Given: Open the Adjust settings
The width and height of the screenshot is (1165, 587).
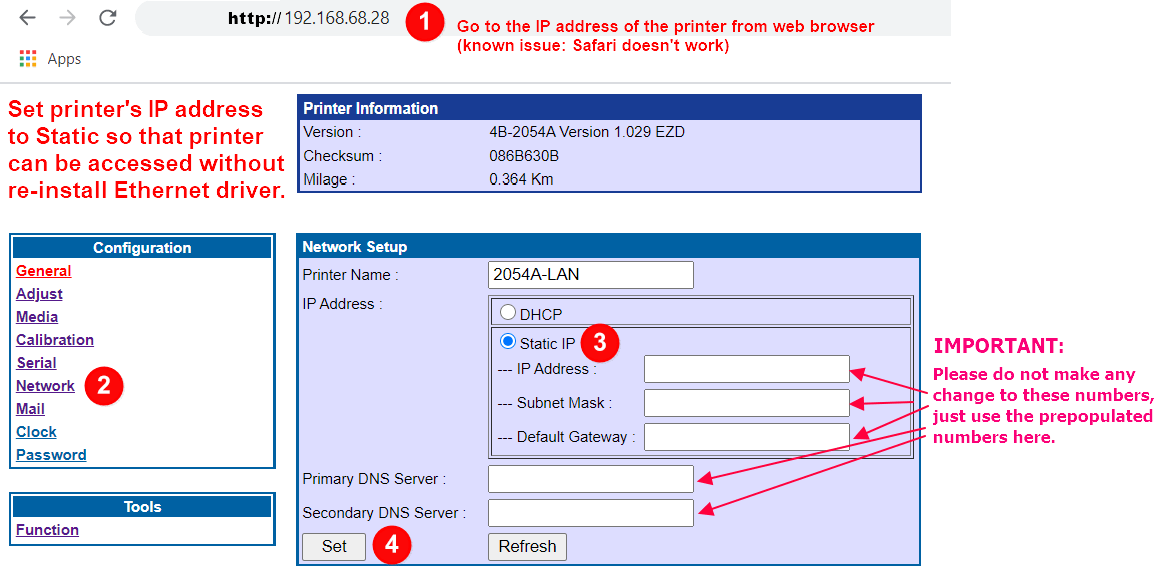Looking at the screenshot, I should pos(39,293).
